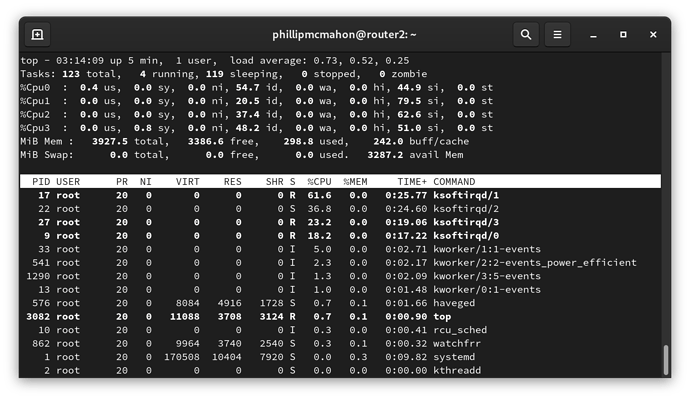The width and height of the screenshot is (690, 398).
Task: Click the COMMAND column header
Action: pyautogui.click(x=454, y=181)
